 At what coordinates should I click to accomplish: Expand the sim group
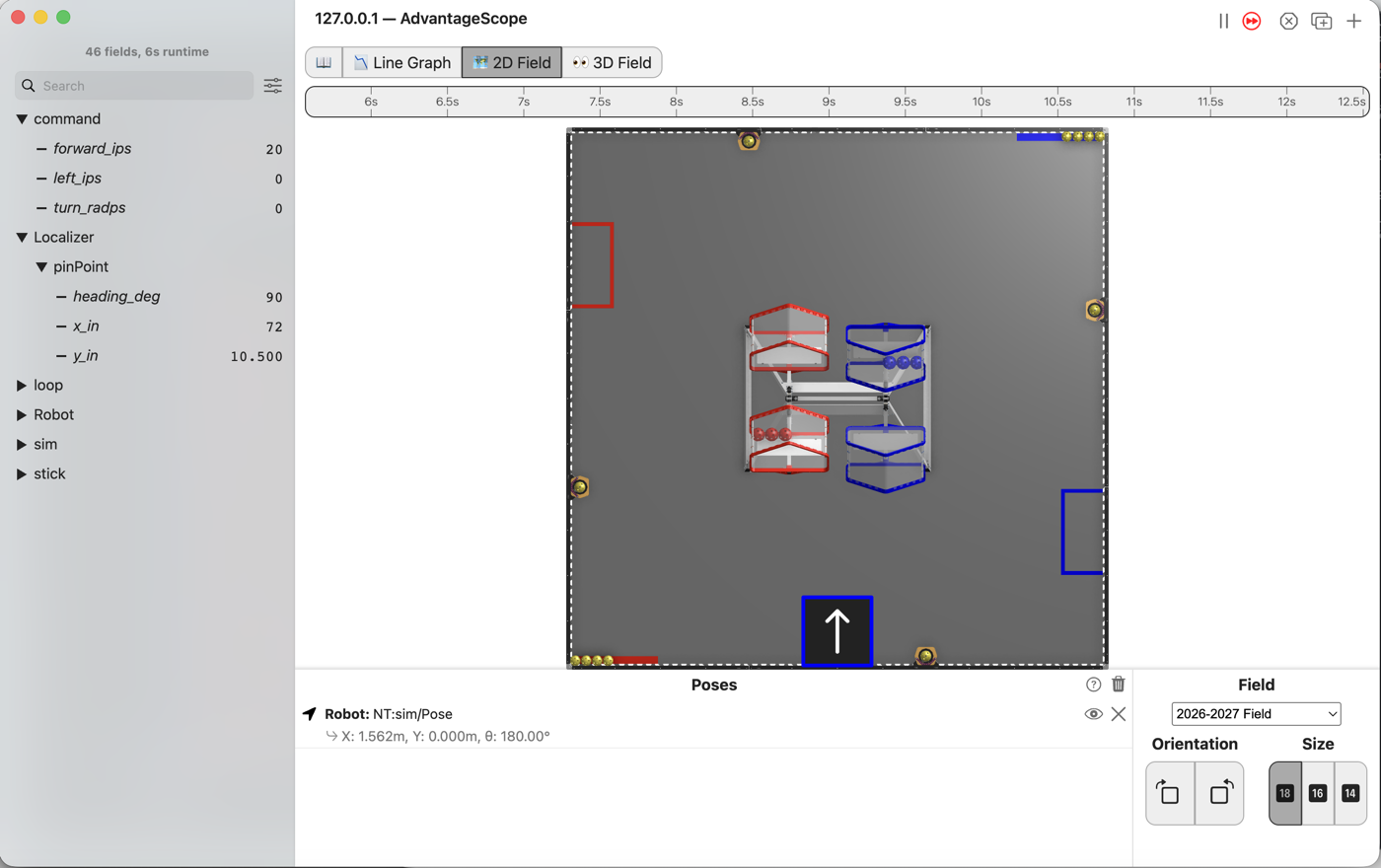pos(22,445)
